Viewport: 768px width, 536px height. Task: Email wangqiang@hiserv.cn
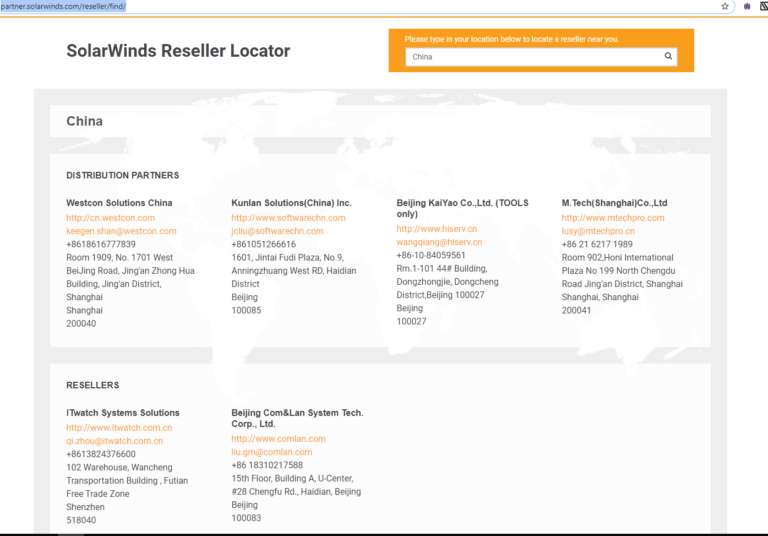439,242
